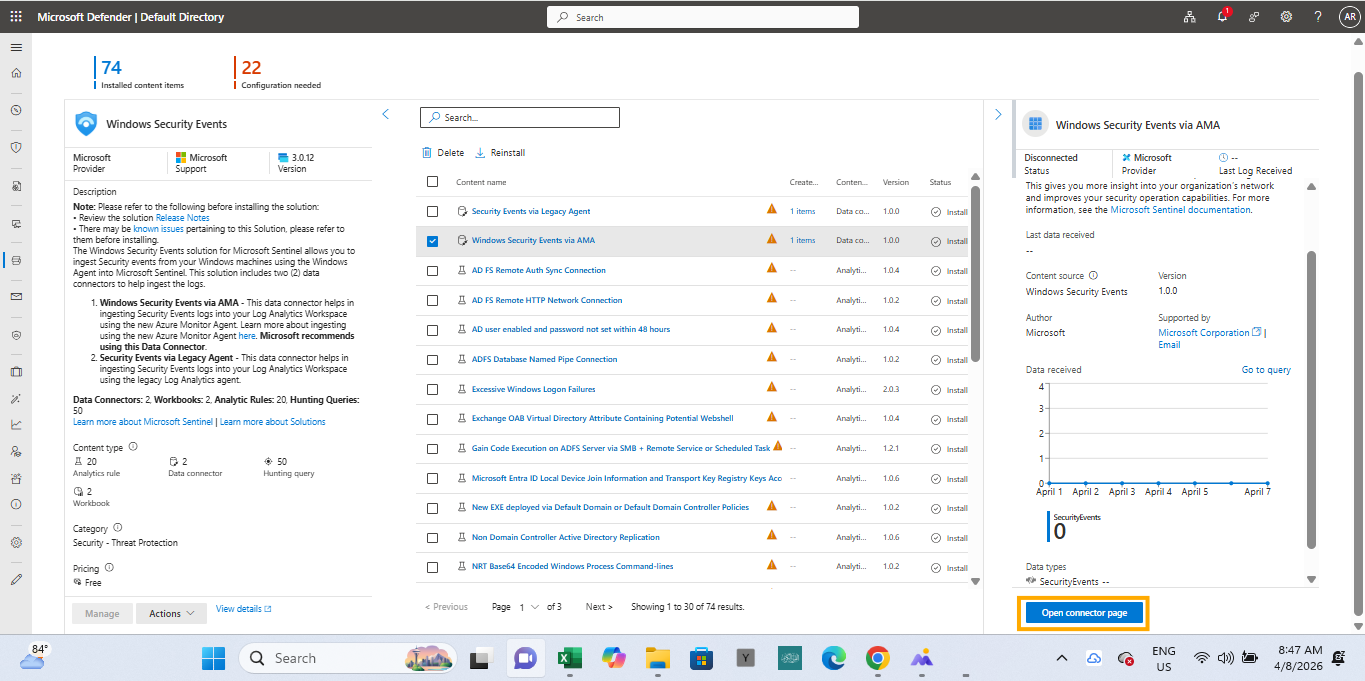
Task: Sort by Version column header
Action: pyautogui.click(x=896, y=182)
